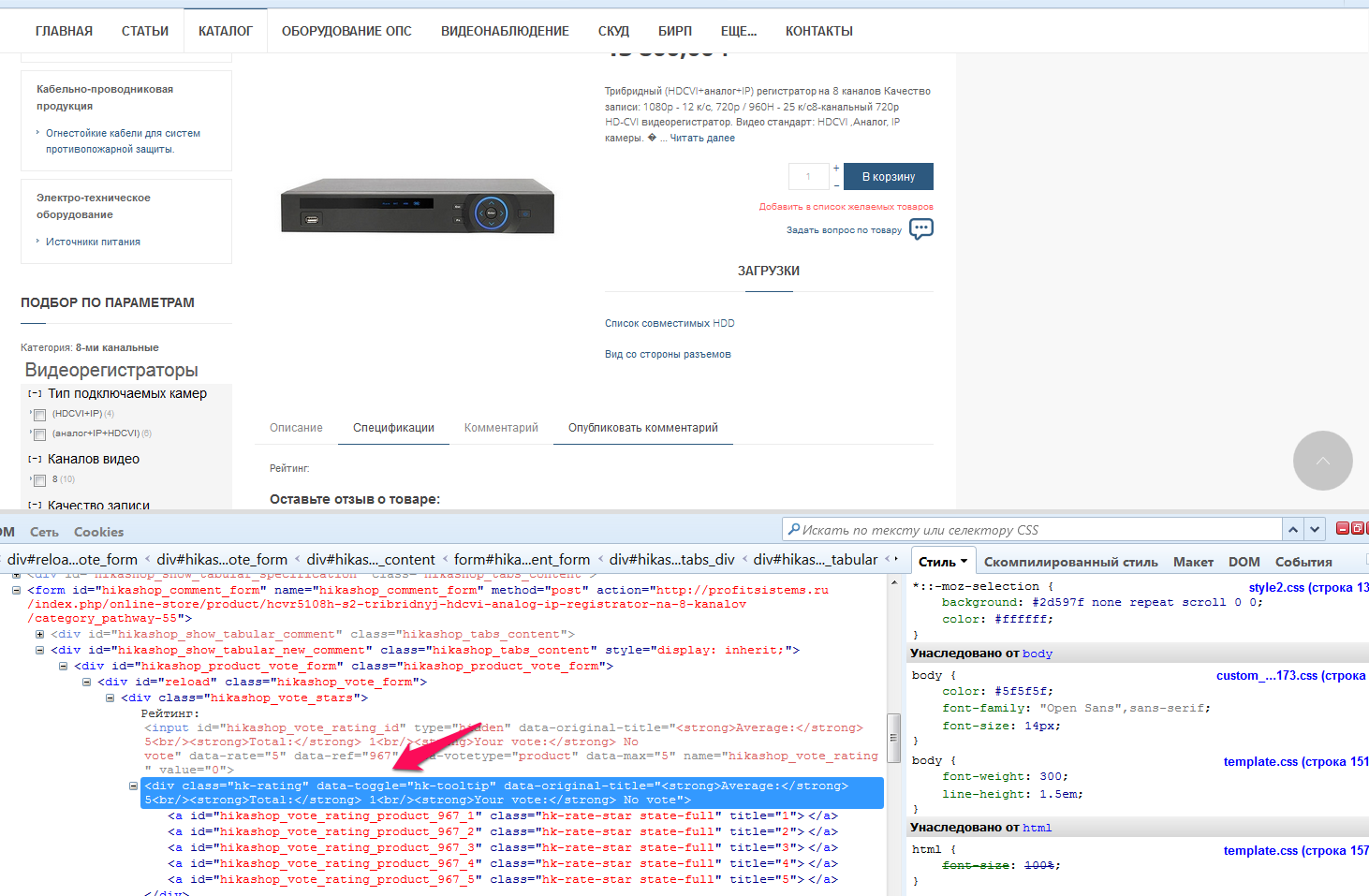
Task: Open the БИРП menu item
Action: tap(675, 31)
